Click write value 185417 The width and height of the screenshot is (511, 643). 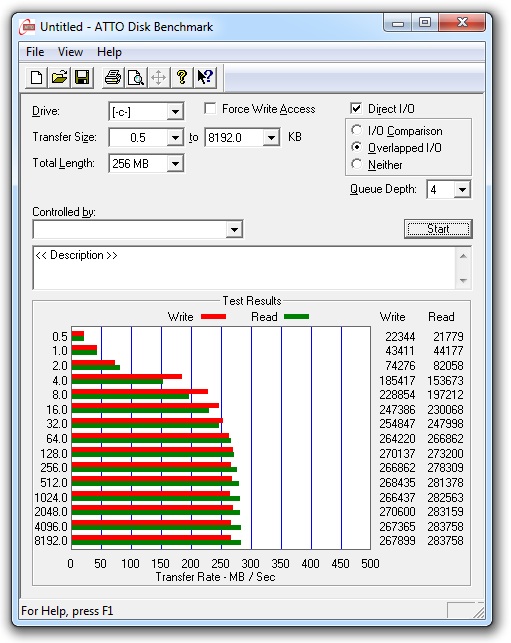coord(397,381)
